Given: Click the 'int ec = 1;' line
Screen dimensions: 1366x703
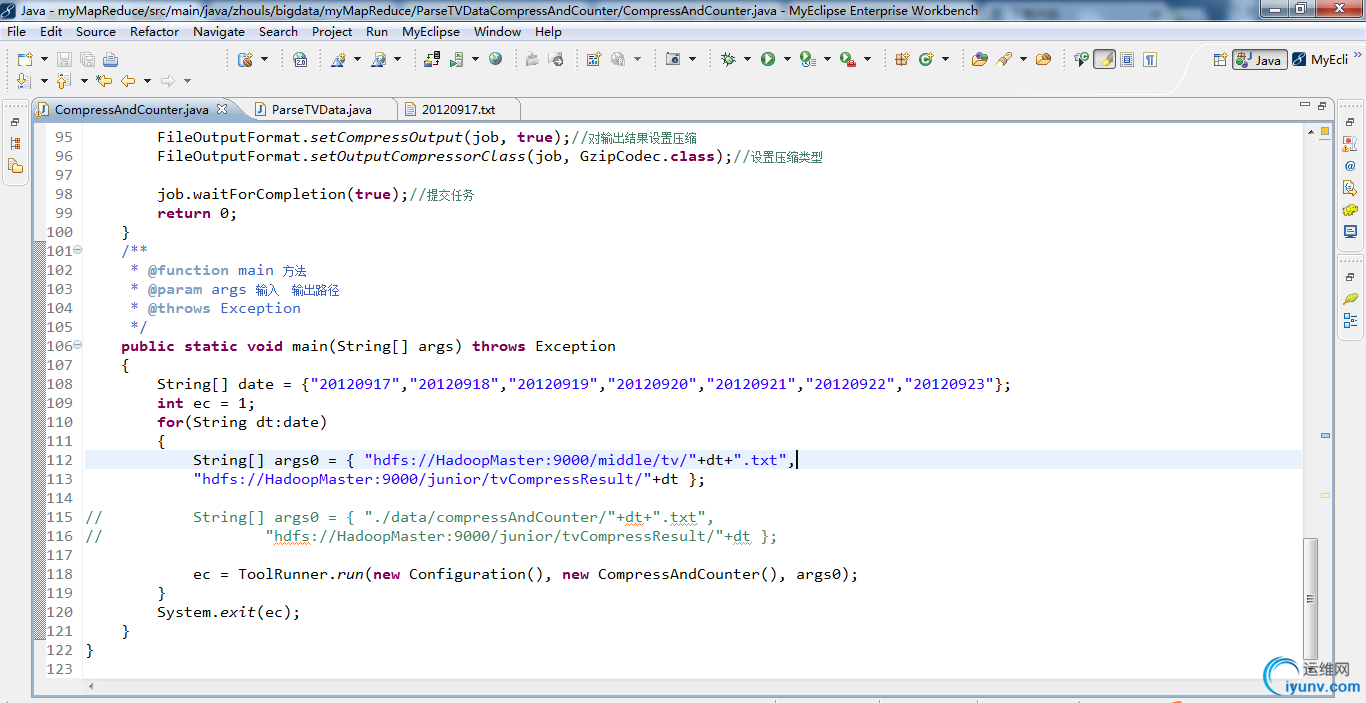Looking at the screenshot, I should click(x=206, y=403).
